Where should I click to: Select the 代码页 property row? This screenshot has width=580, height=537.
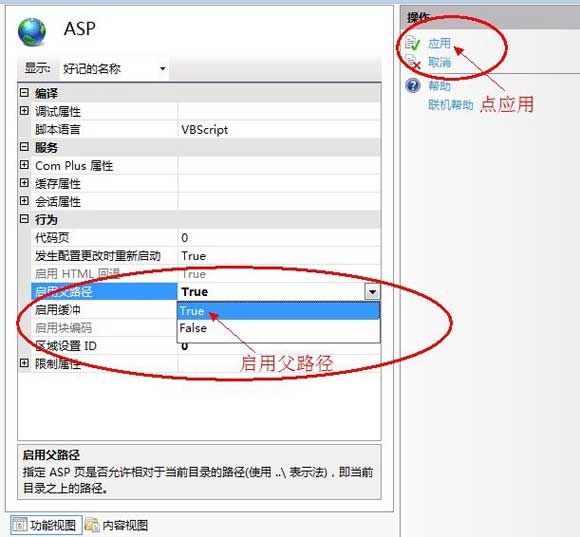click(206, 237)
